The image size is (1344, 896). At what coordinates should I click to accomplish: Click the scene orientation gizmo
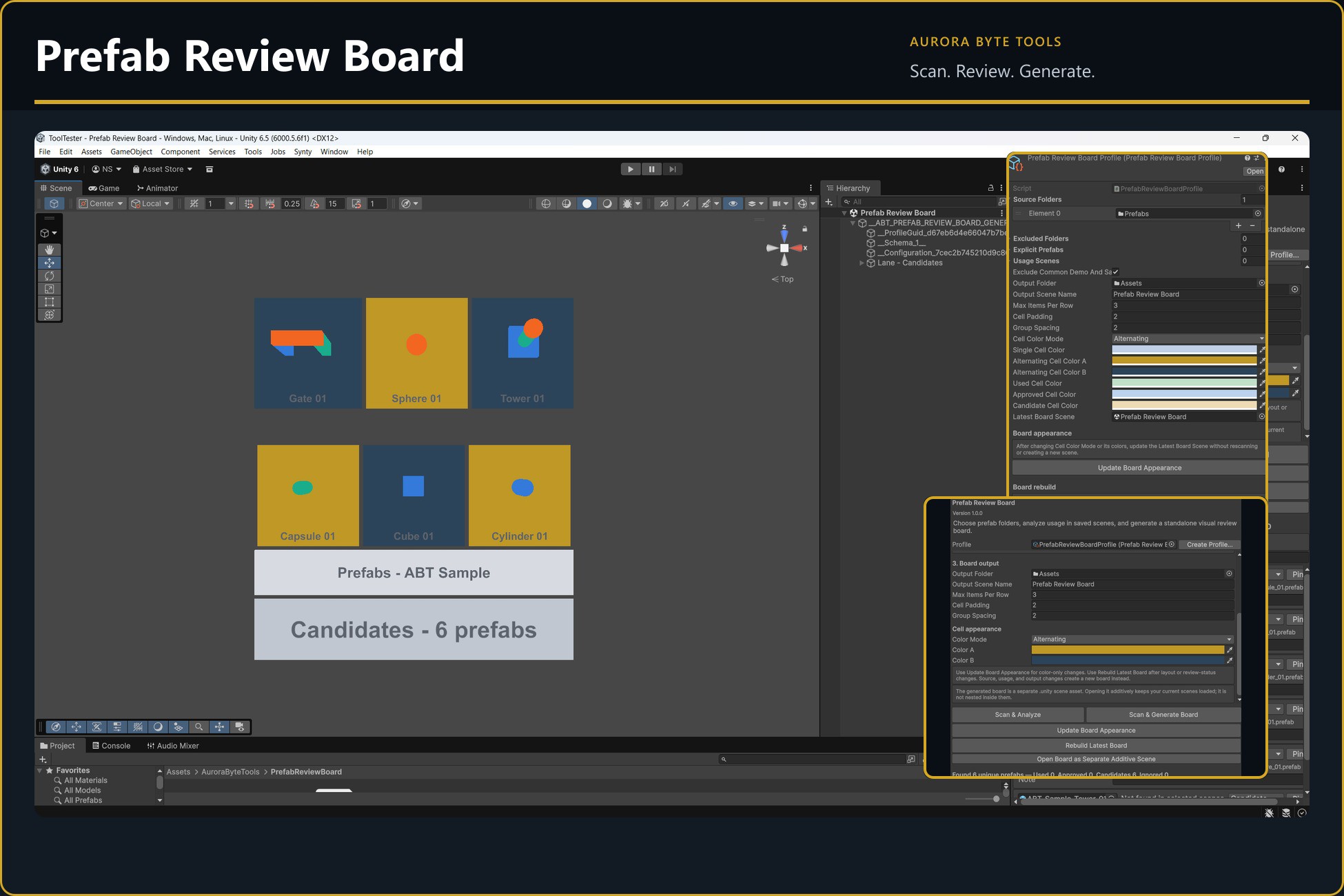tap(784, 248)
